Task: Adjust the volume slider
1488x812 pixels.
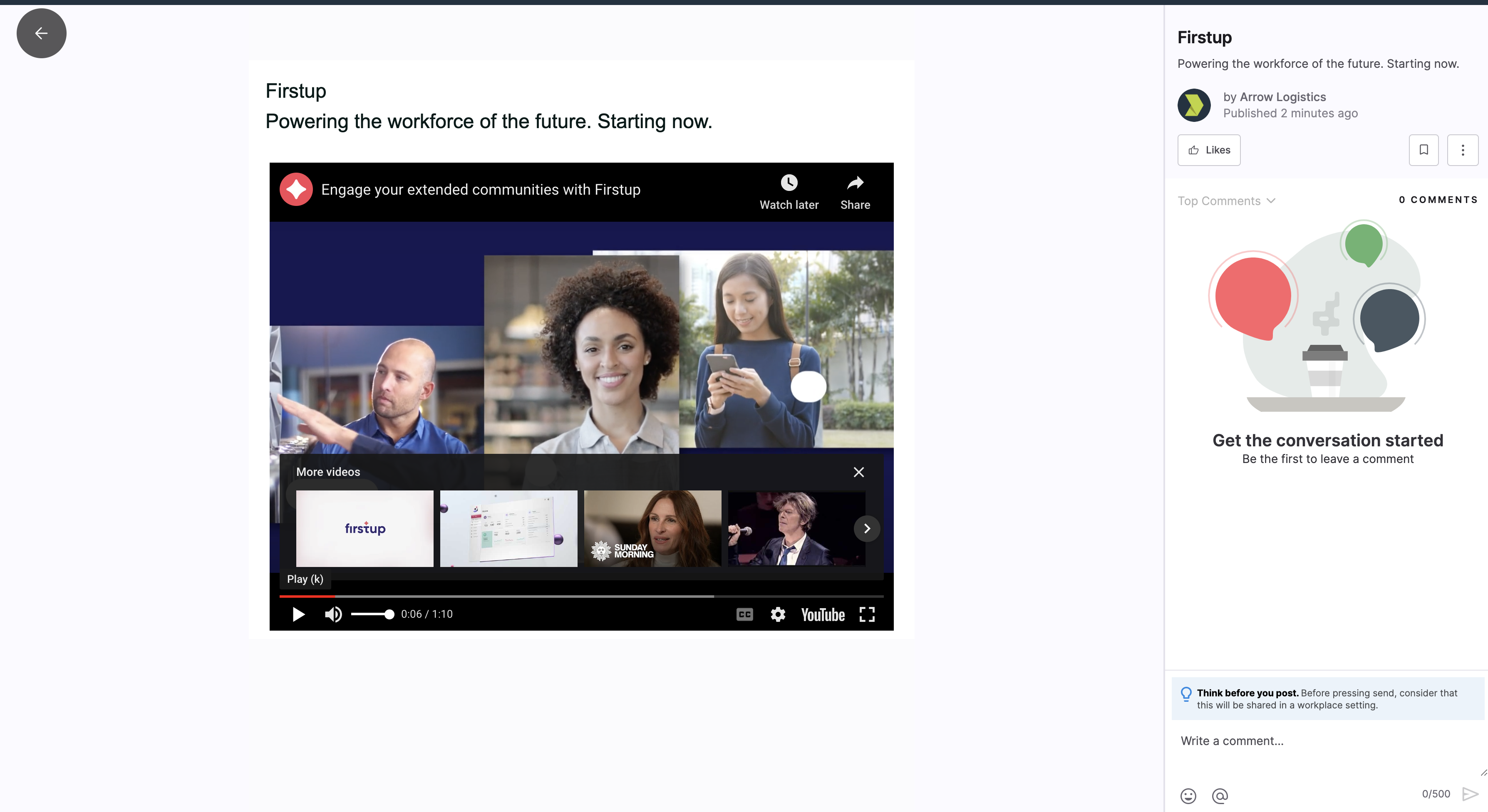Action: [372, 614]
